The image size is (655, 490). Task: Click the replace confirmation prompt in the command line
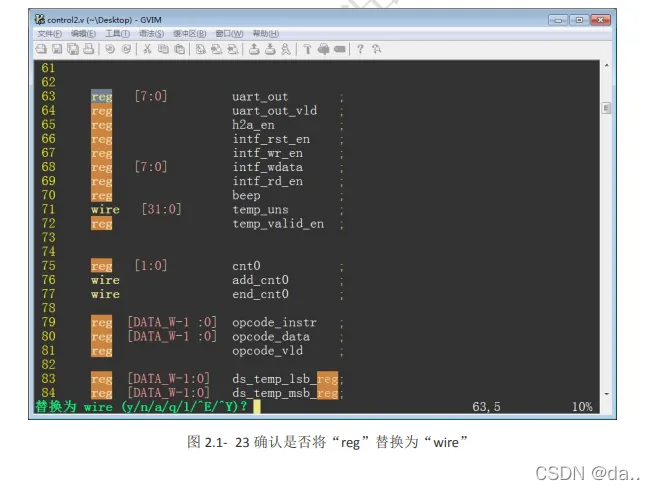(141, 407)
